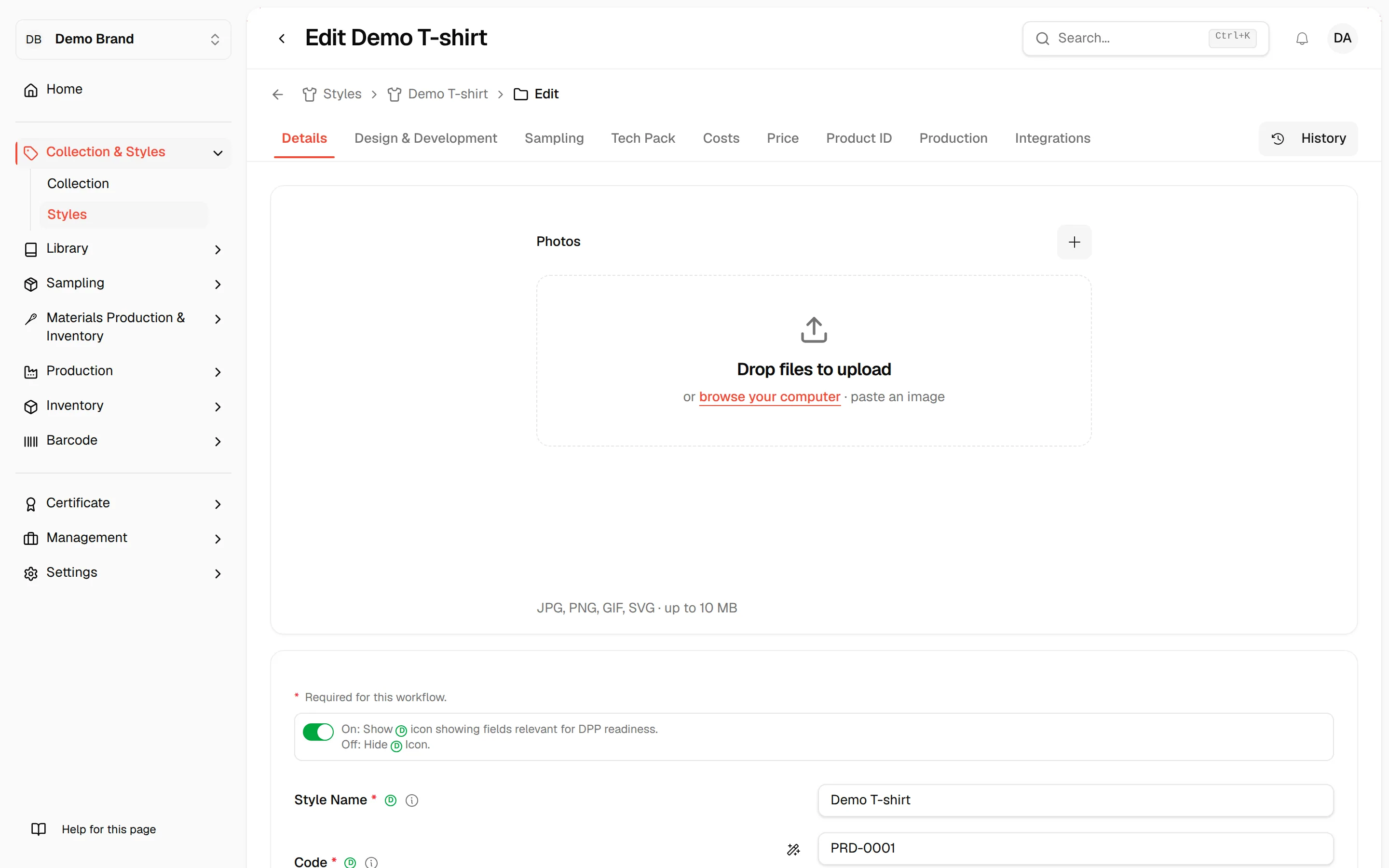Expand Materials Production & Inventory menu

pyautogui.click(x=123, y=327)
